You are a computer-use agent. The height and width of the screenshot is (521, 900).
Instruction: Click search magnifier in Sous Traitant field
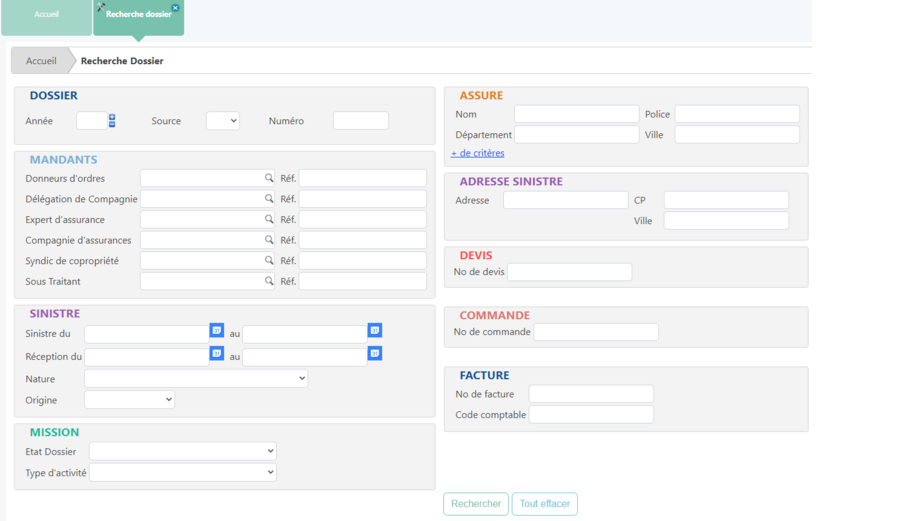268,282
